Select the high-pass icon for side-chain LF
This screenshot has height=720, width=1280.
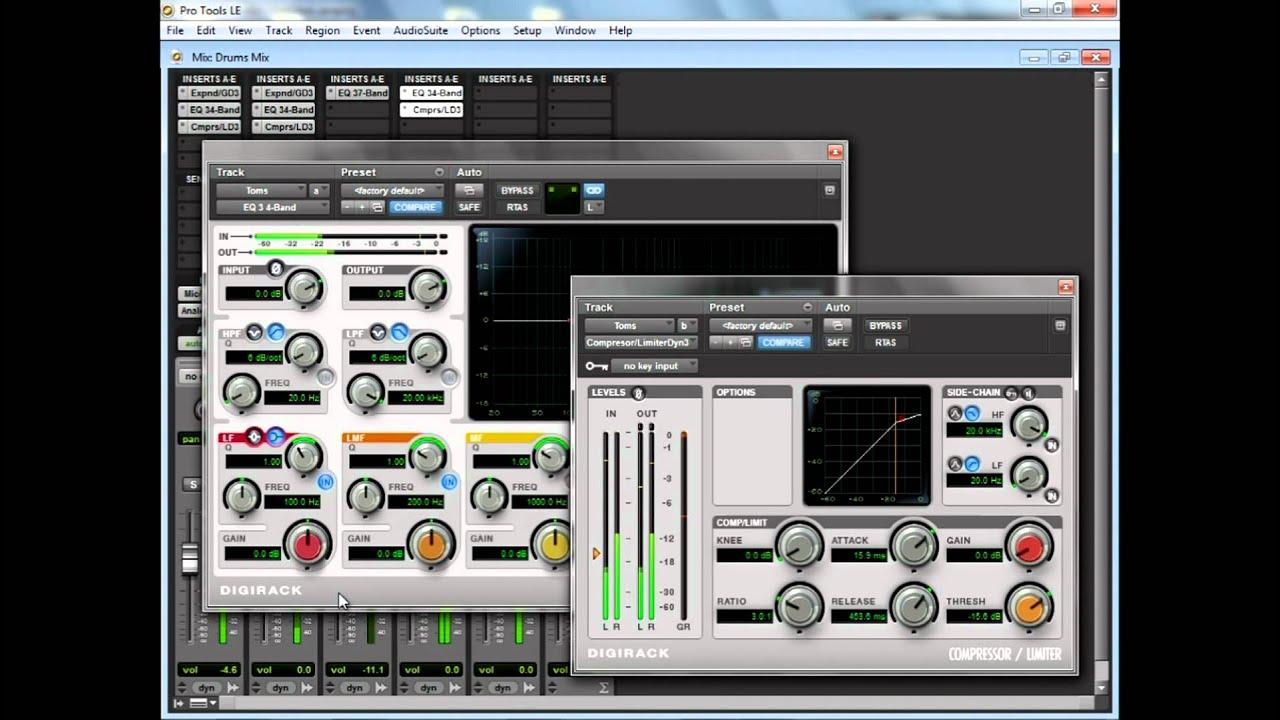coord(971,464)
